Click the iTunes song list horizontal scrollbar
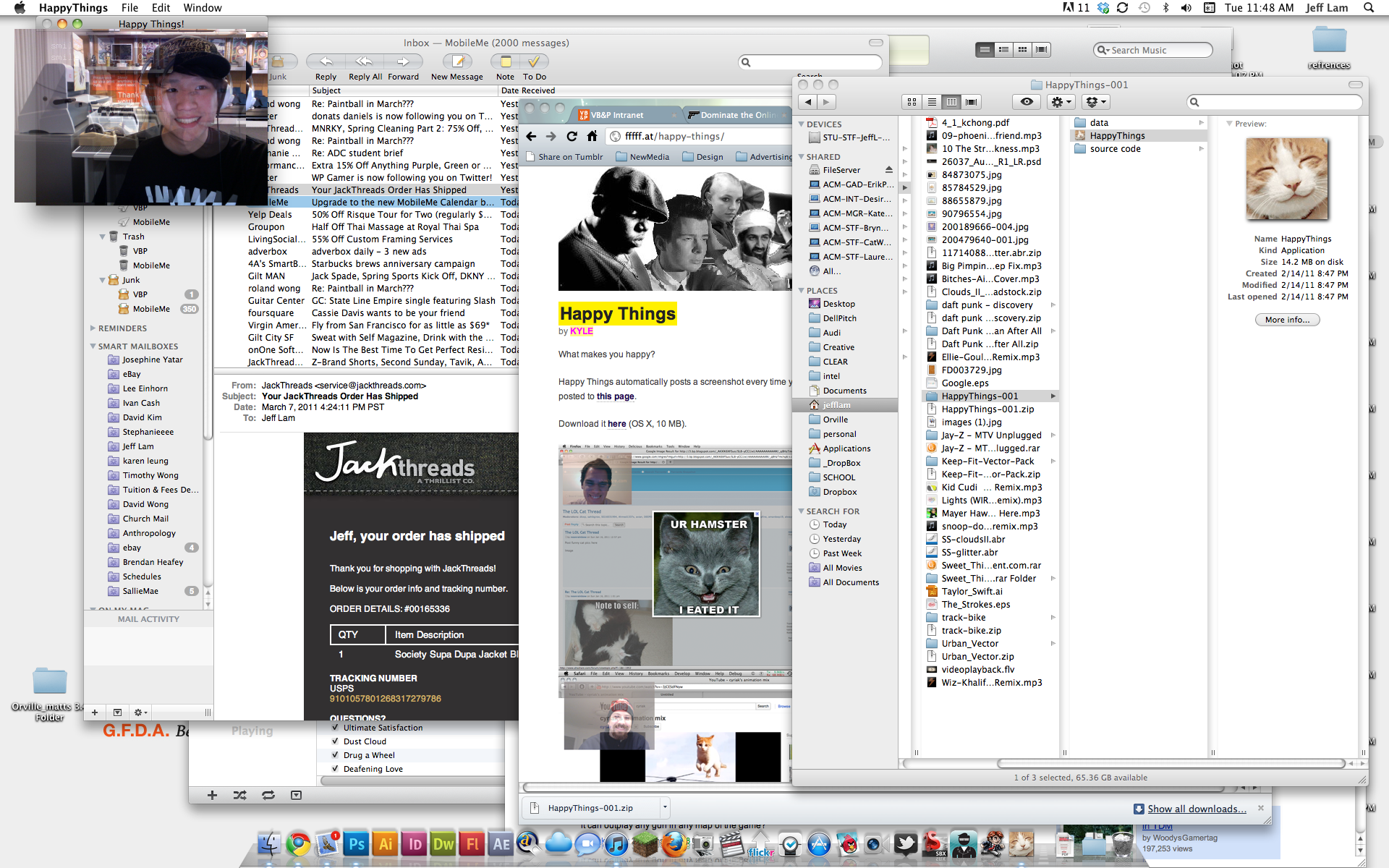The height and width of the screenshot is (868, 1389). (x=412, y=781)
